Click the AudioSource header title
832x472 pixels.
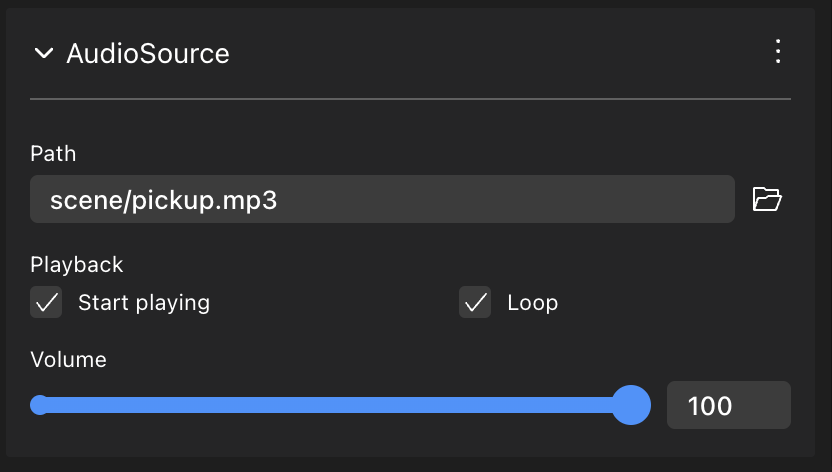(x=148, y=54)
